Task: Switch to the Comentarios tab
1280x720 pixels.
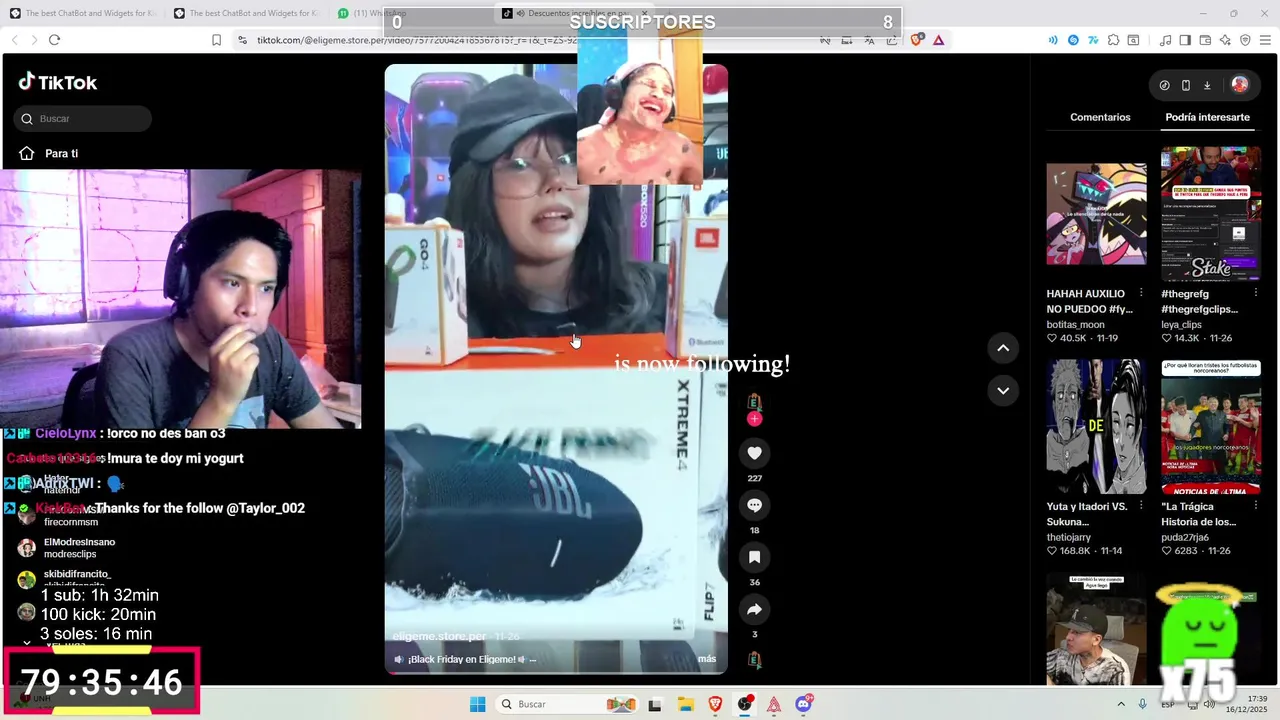Action: click(1100, 117)
